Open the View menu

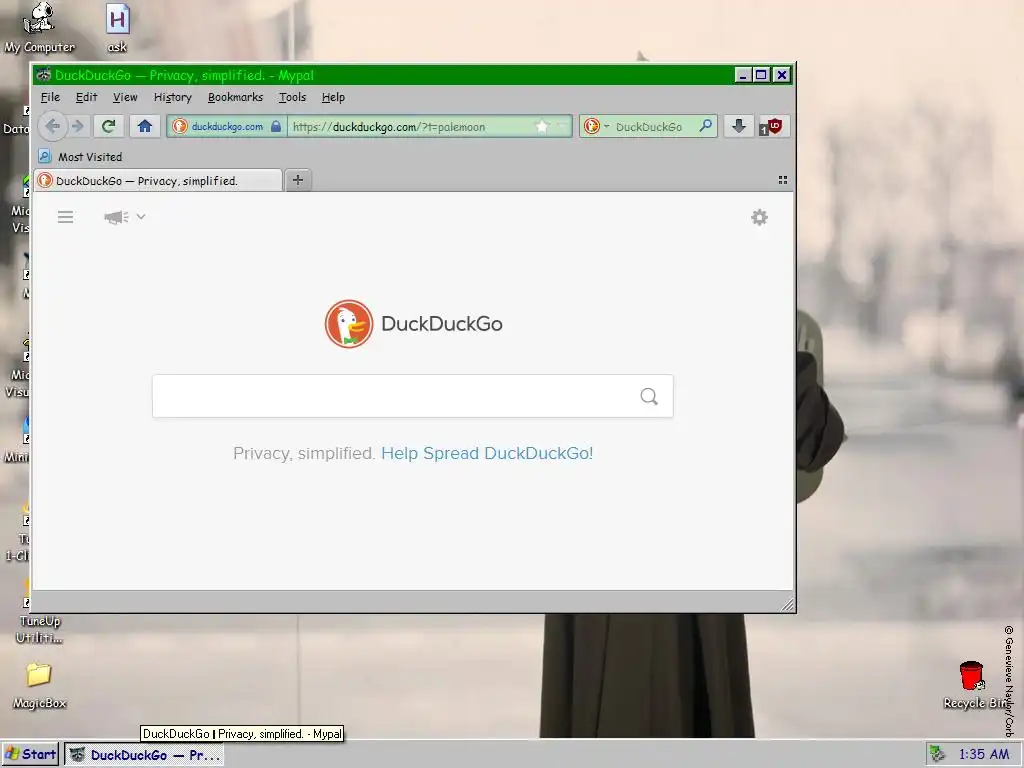pos(125,97)
